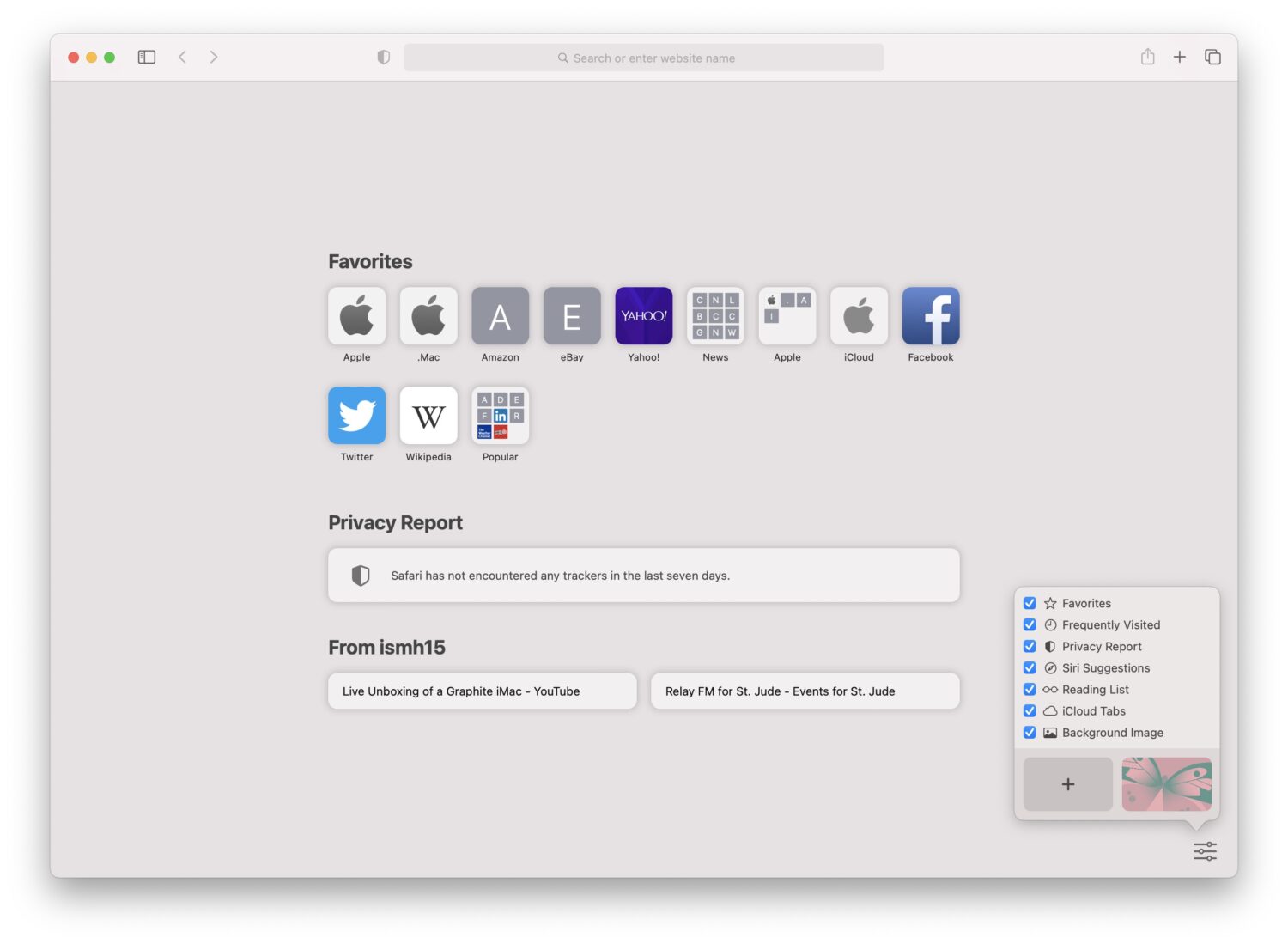
Task: Open the Popular favorites folder
Action: click(x=501, y=416)
